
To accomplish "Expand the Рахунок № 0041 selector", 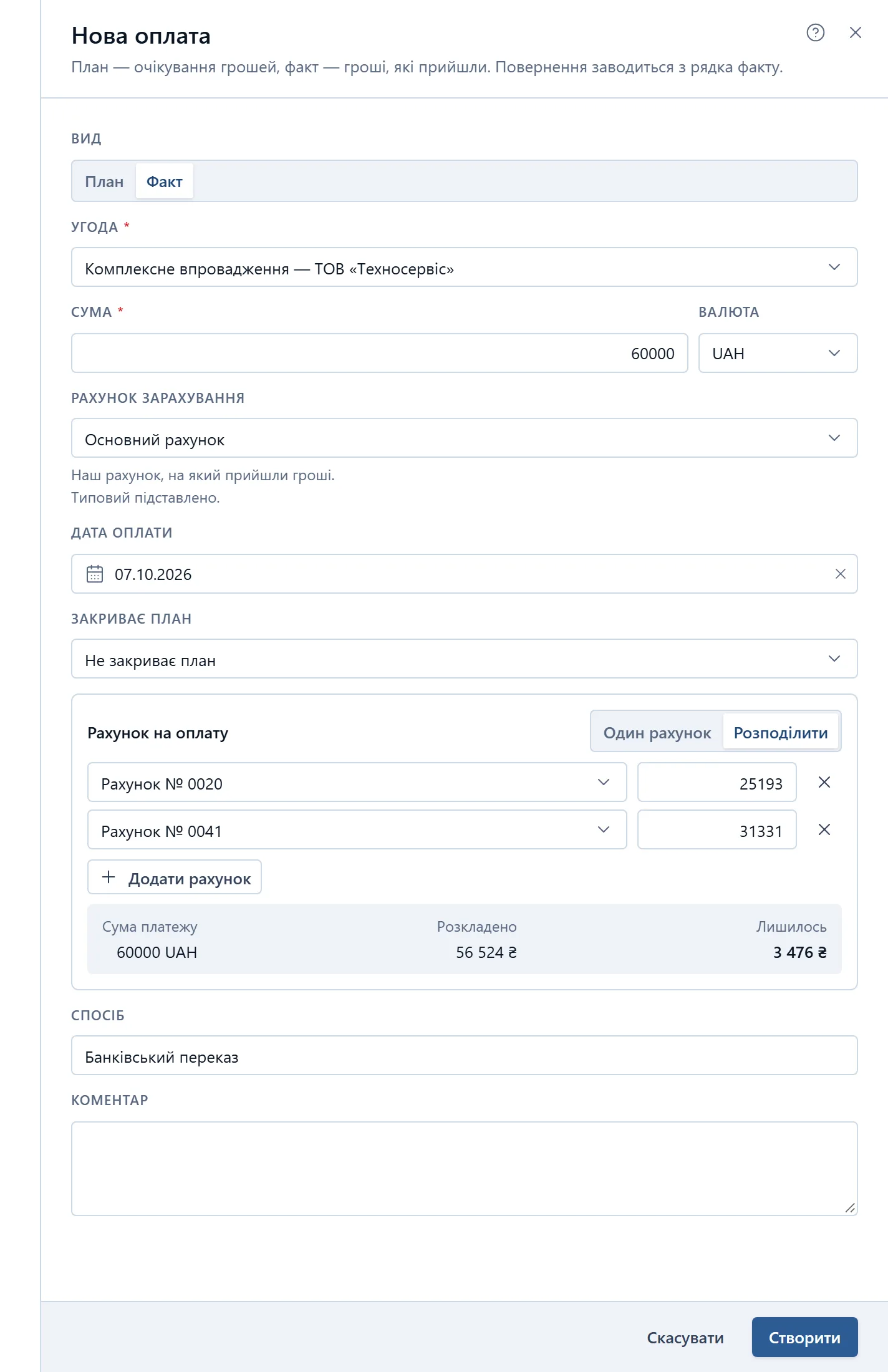I will pos(357,830).
